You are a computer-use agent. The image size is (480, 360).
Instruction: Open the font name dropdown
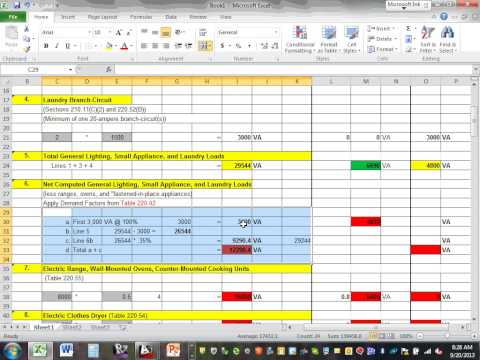click(x=89, y=32)
